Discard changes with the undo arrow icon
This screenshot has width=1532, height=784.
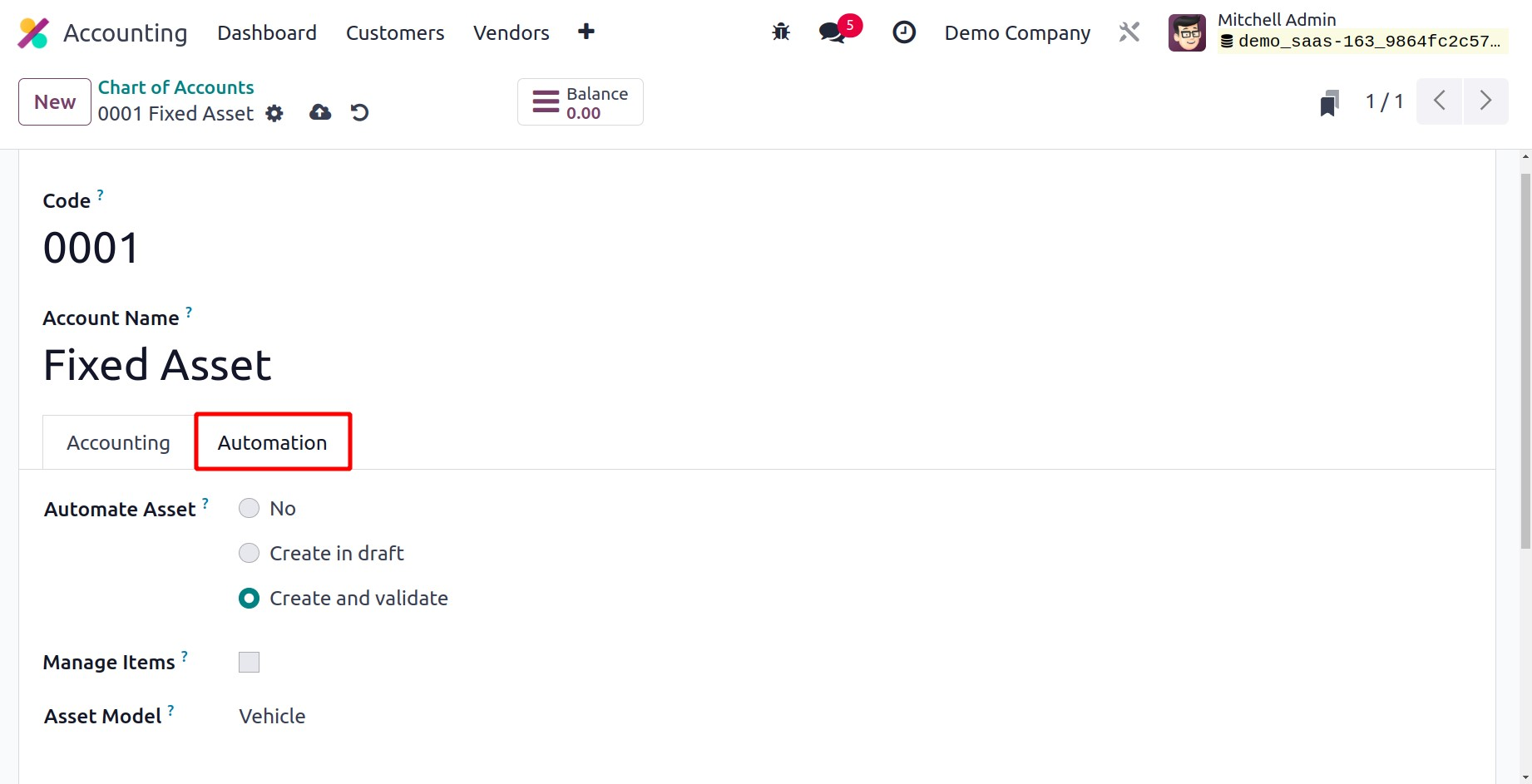[359, 113]
